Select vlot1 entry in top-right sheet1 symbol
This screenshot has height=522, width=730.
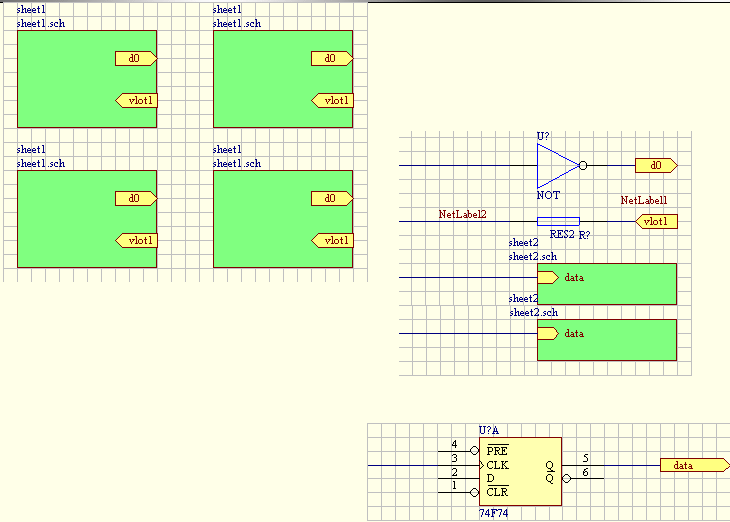coord(332,100)
